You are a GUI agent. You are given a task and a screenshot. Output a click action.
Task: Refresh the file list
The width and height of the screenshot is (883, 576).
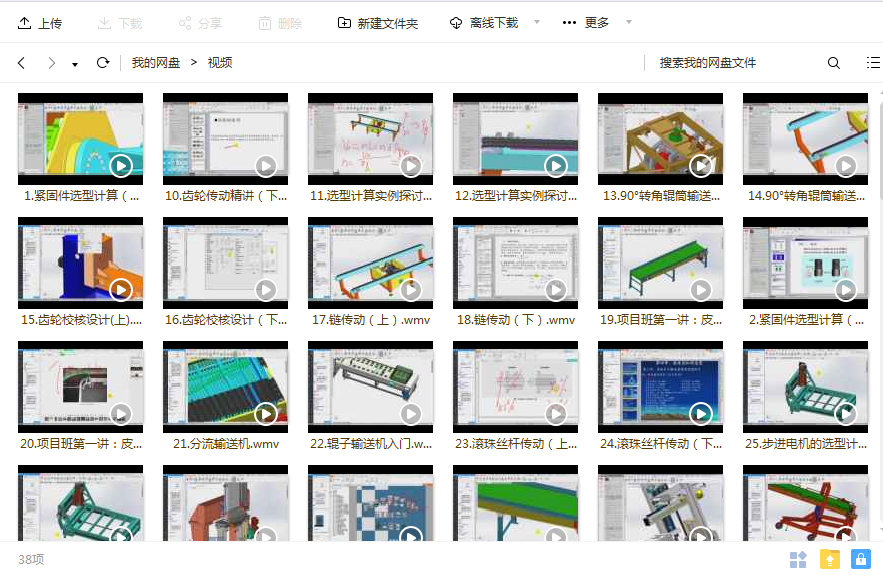click(x=102, y=63)
